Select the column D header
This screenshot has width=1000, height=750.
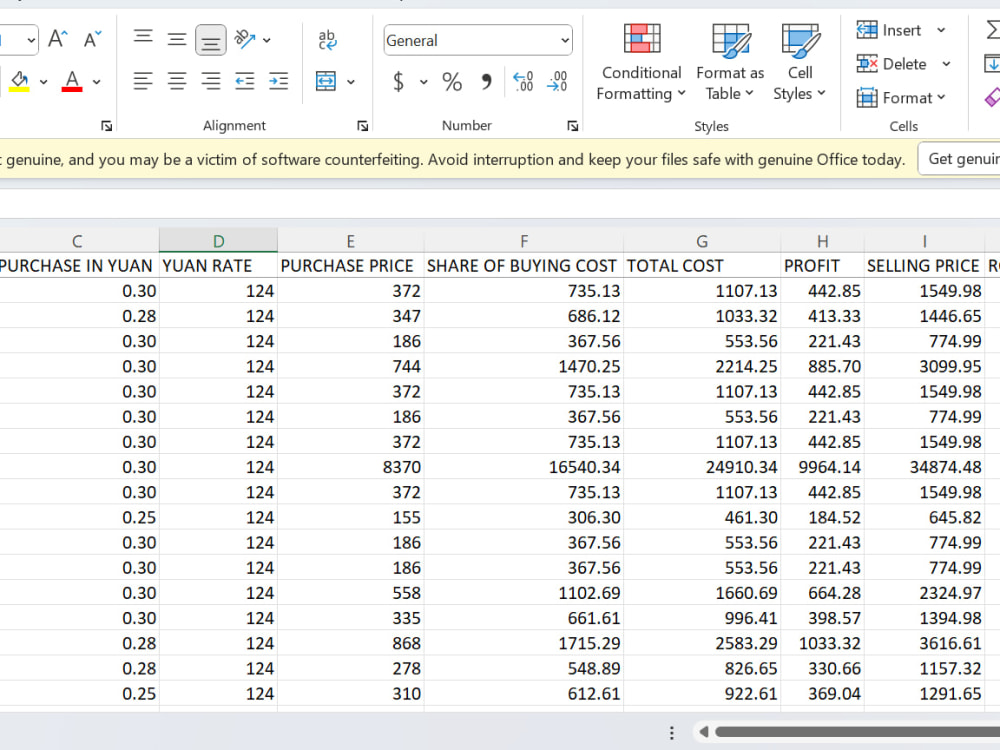coord(218,241)
